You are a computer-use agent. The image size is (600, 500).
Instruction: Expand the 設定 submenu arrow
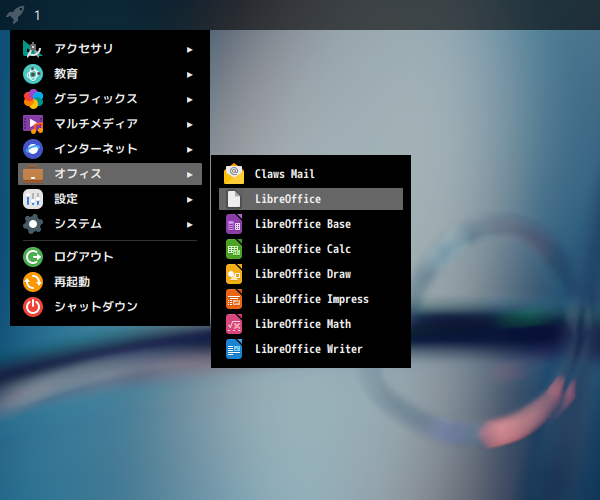[x=189, y=200]
